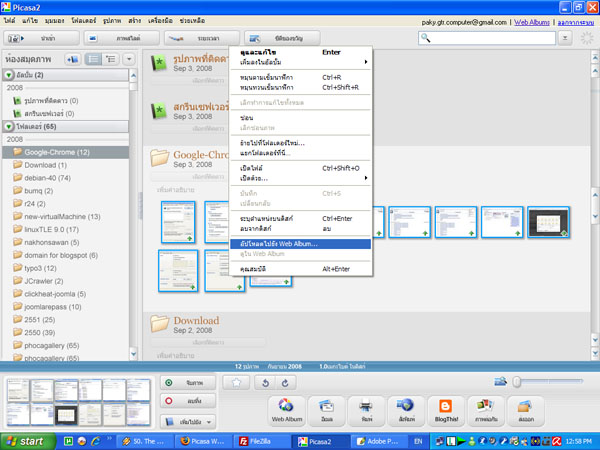Click the picture icon left of the zoom slider

[x=500, y=381]
